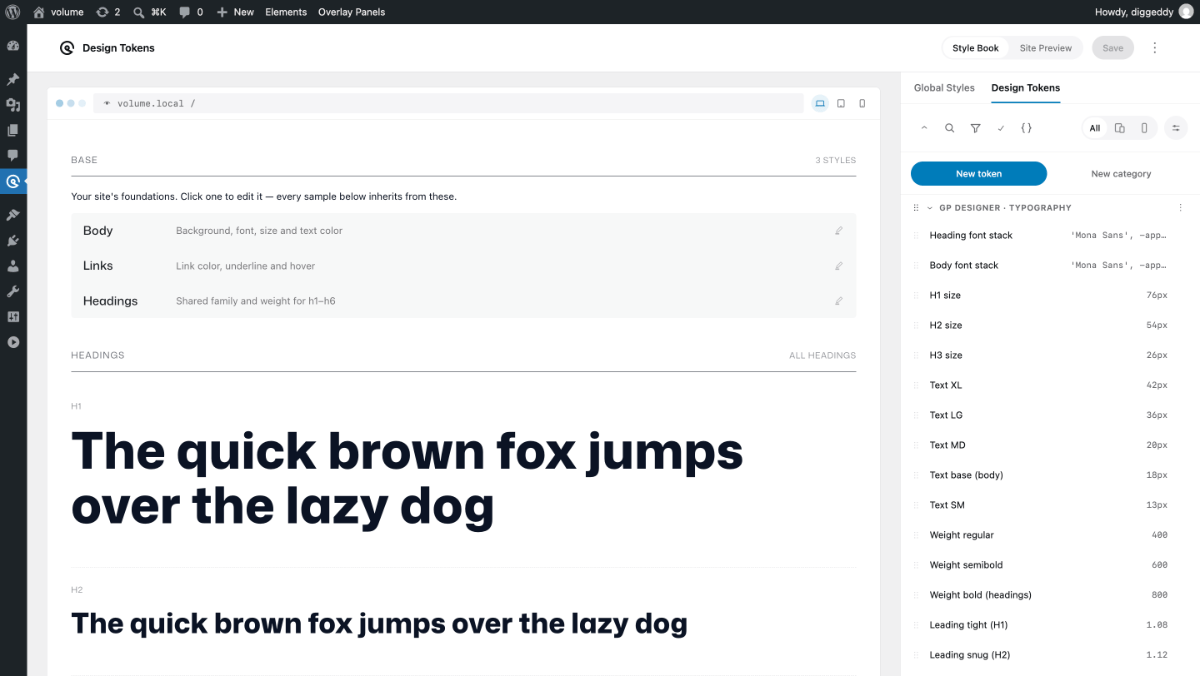This screenshot has width=1200, height=676.
Task: Click the play-circle icon in the sidebar
Action: [x=13, y=342]
